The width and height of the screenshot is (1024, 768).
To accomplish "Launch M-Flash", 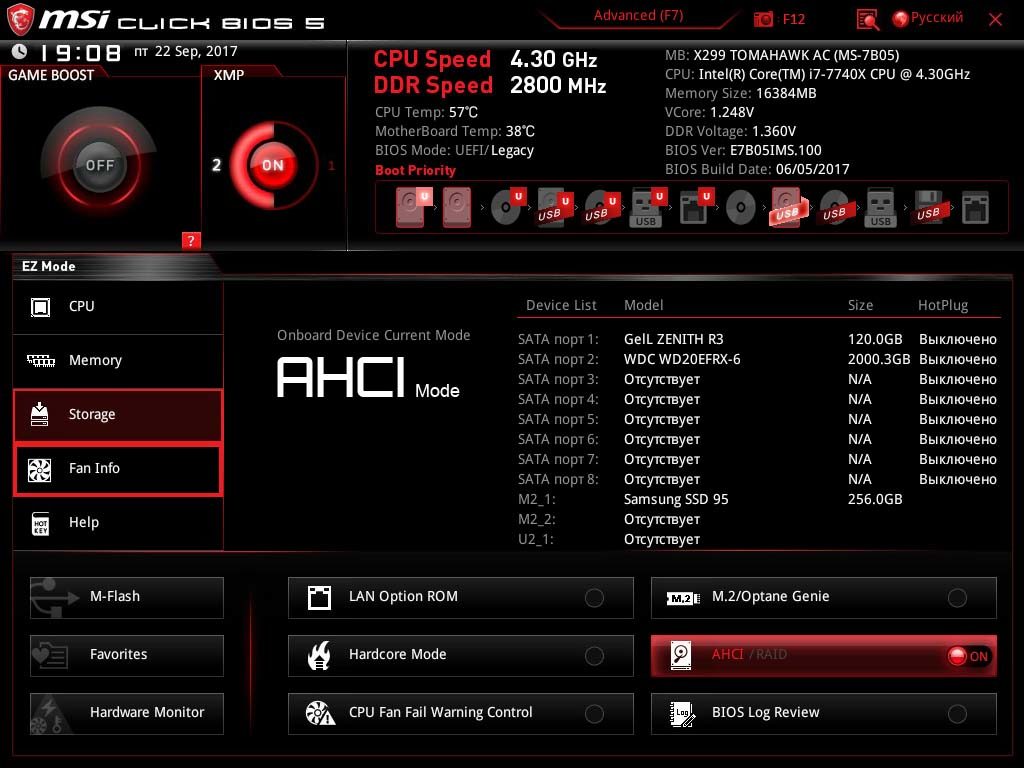I will (127, 597).
